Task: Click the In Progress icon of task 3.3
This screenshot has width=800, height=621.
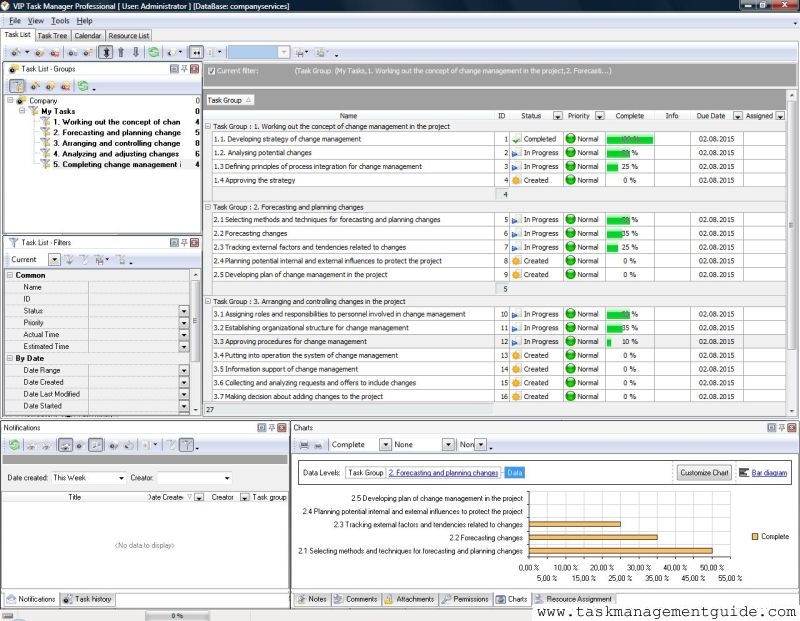Action: 516,342
